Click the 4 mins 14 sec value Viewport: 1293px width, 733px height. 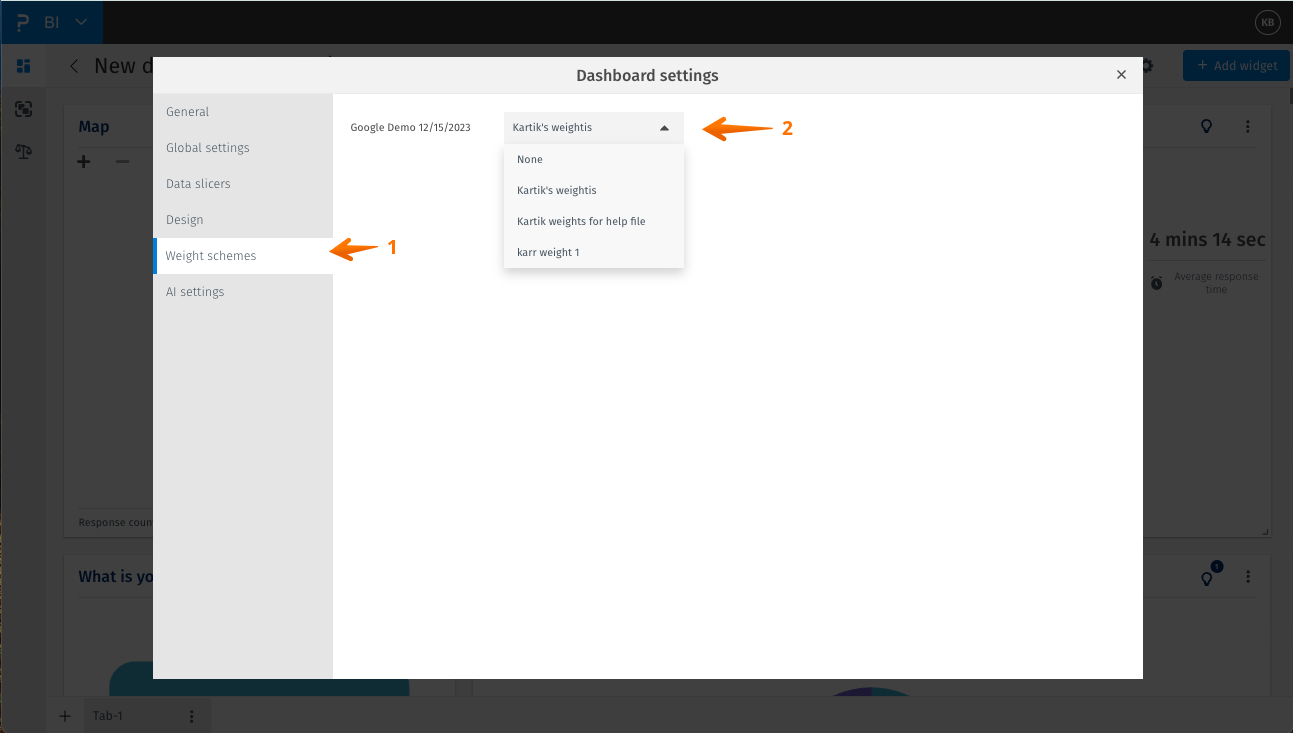(x=1207, y=240)
